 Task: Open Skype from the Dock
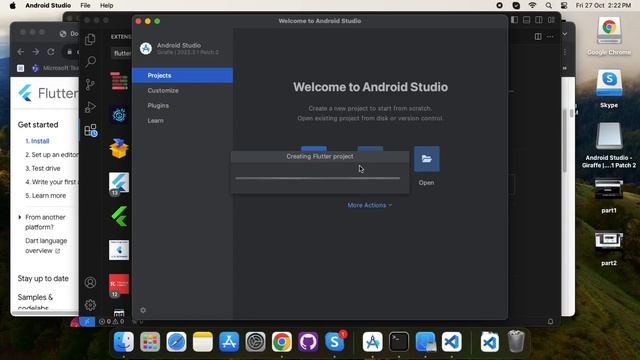335,342
